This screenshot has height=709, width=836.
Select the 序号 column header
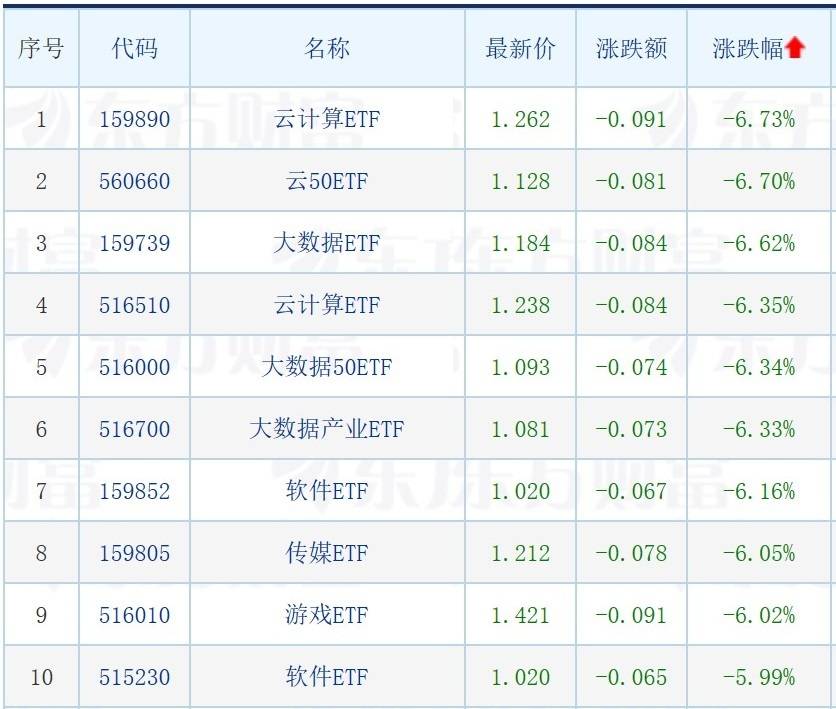coord(41,49)
